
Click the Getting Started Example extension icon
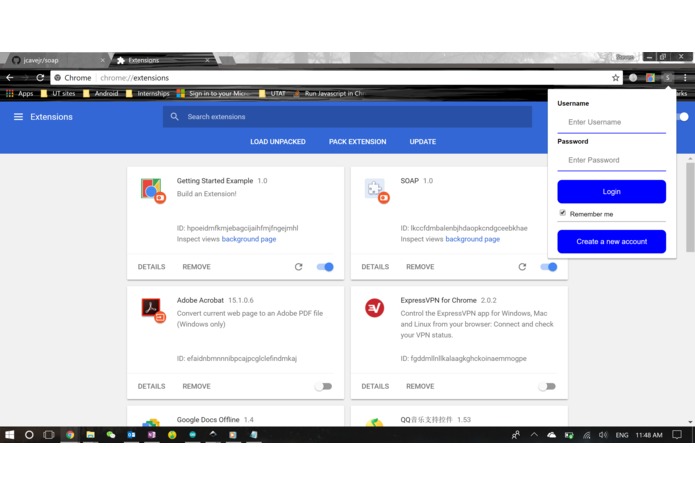pyautogui.click(x=153, y=190)
